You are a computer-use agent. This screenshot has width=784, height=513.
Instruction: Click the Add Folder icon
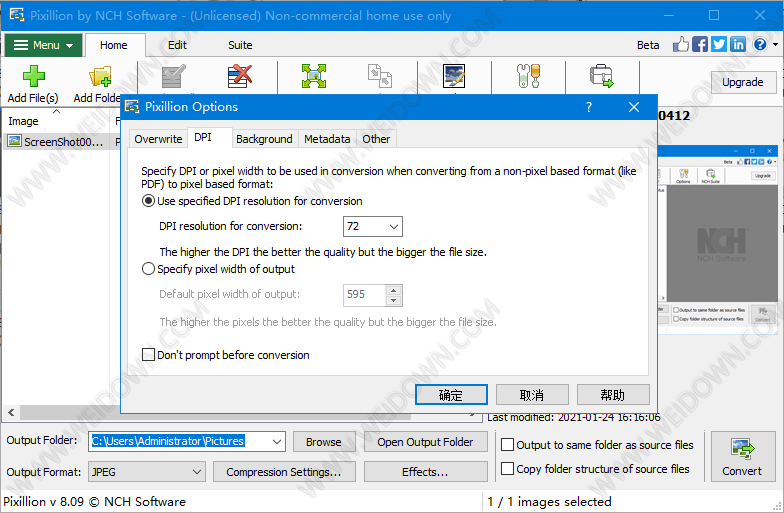99,78
